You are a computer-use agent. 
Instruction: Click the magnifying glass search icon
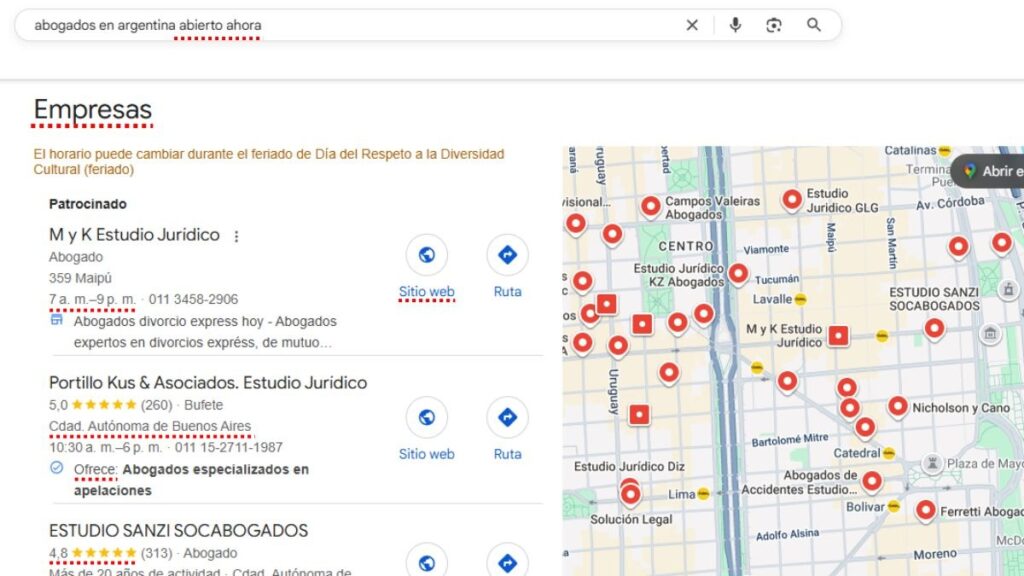[x=814, y=25]
